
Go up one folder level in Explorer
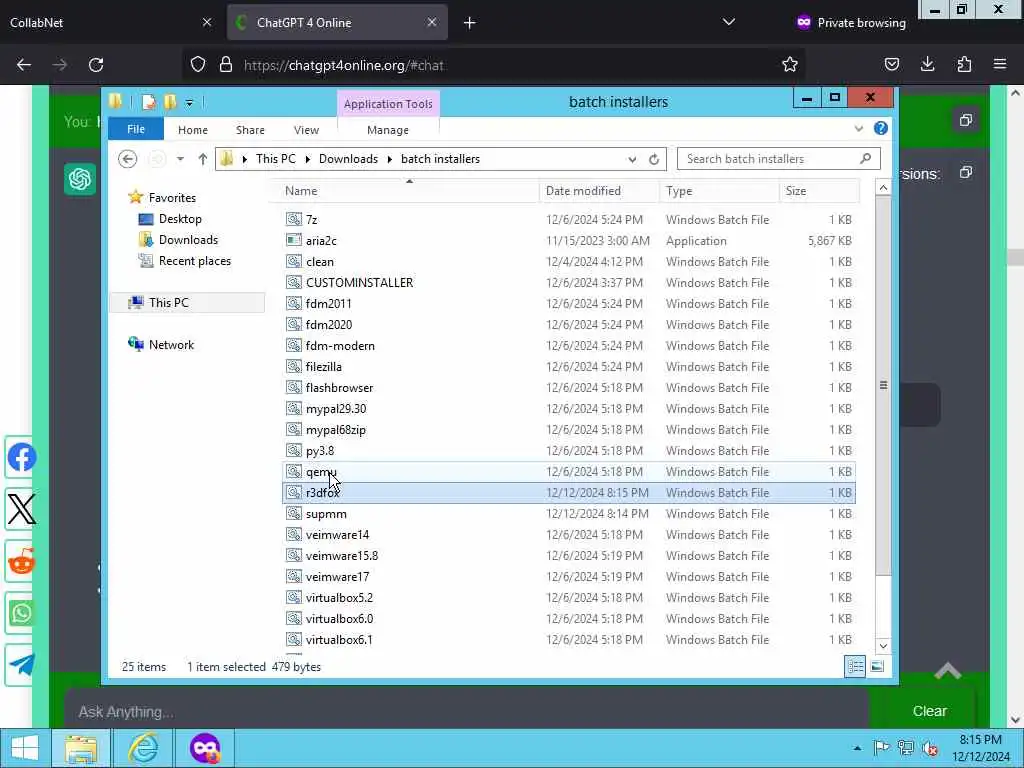coord(202,159)
